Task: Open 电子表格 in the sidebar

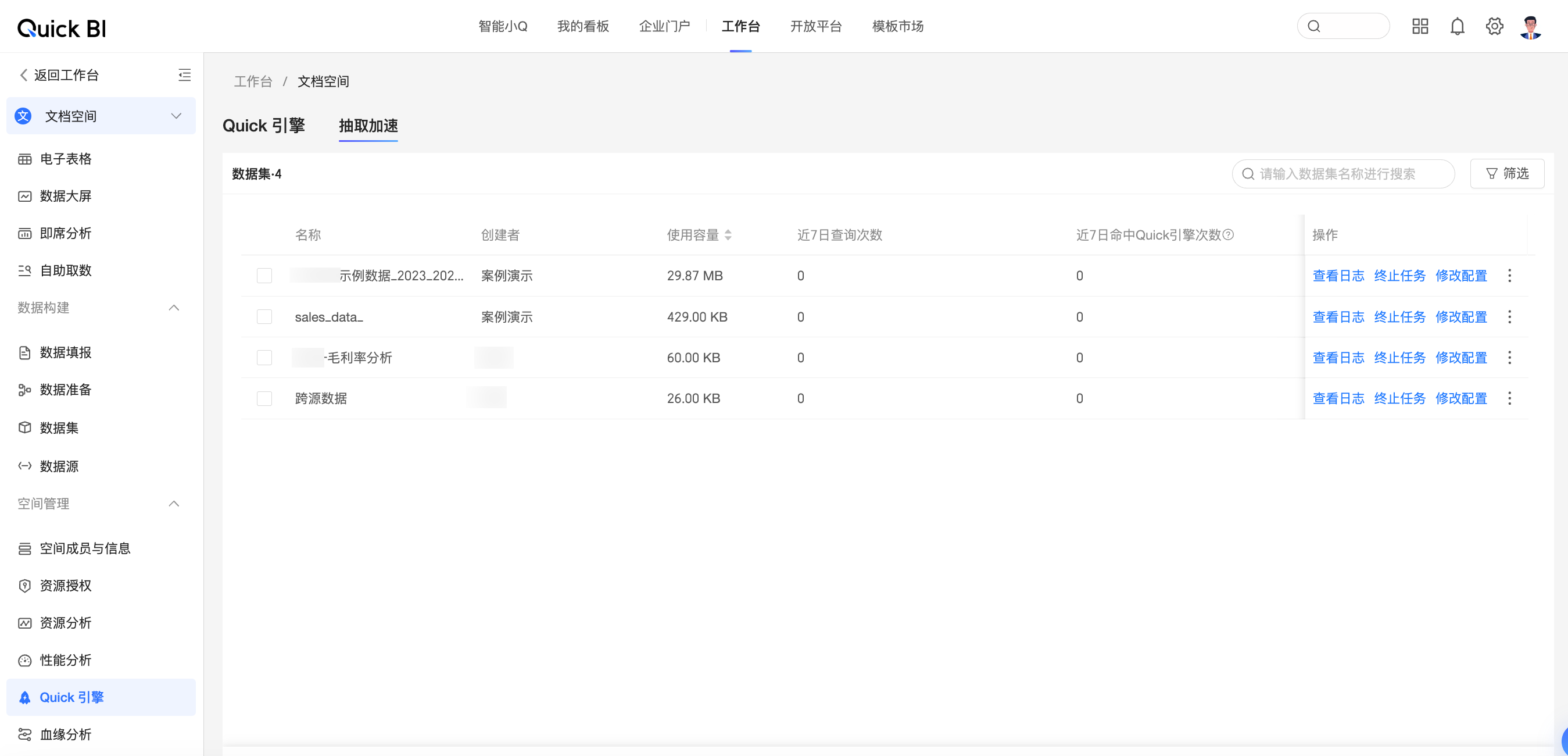Action: (x=101, y=159)
